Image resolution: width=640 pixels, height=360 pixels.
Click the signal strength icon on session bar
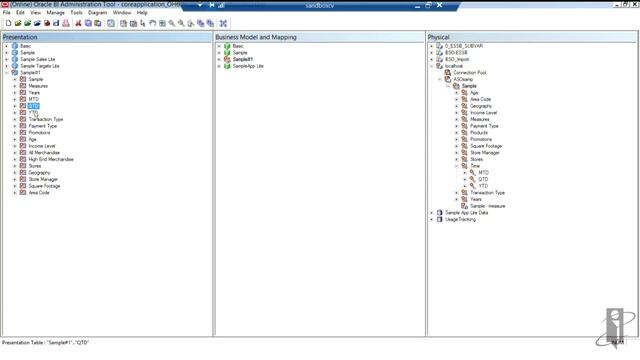point(221,5)
